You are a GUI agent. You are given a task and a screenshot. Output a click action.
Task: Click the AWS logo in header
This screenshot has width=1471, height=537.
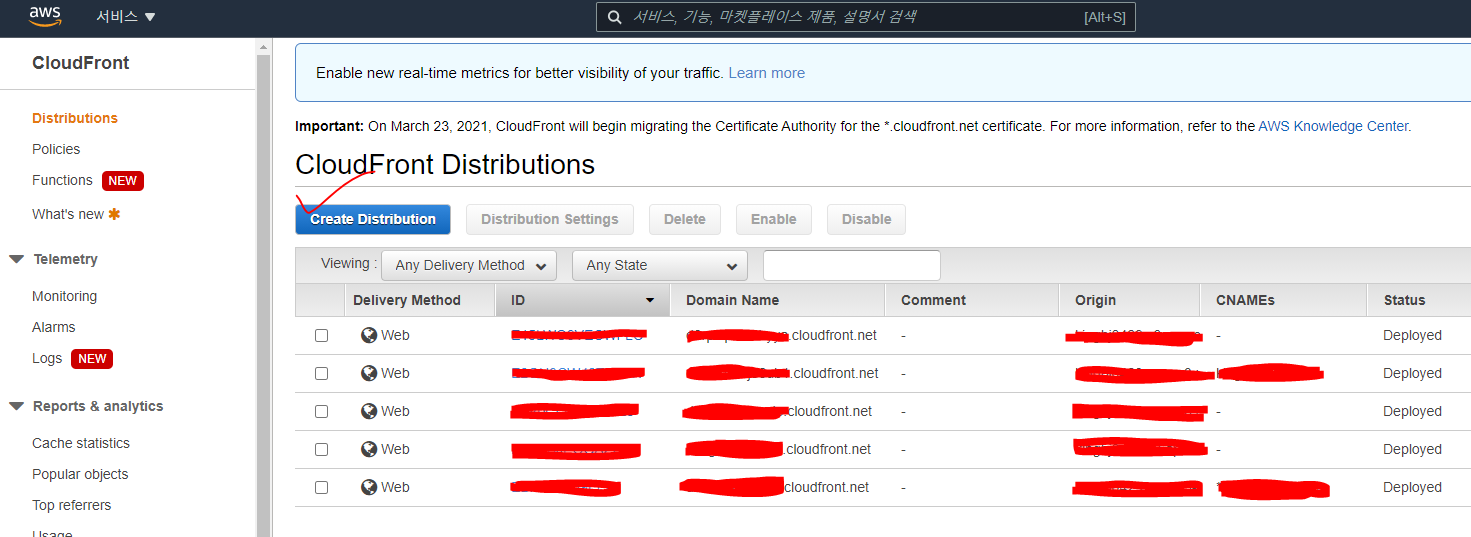[45, 16]
